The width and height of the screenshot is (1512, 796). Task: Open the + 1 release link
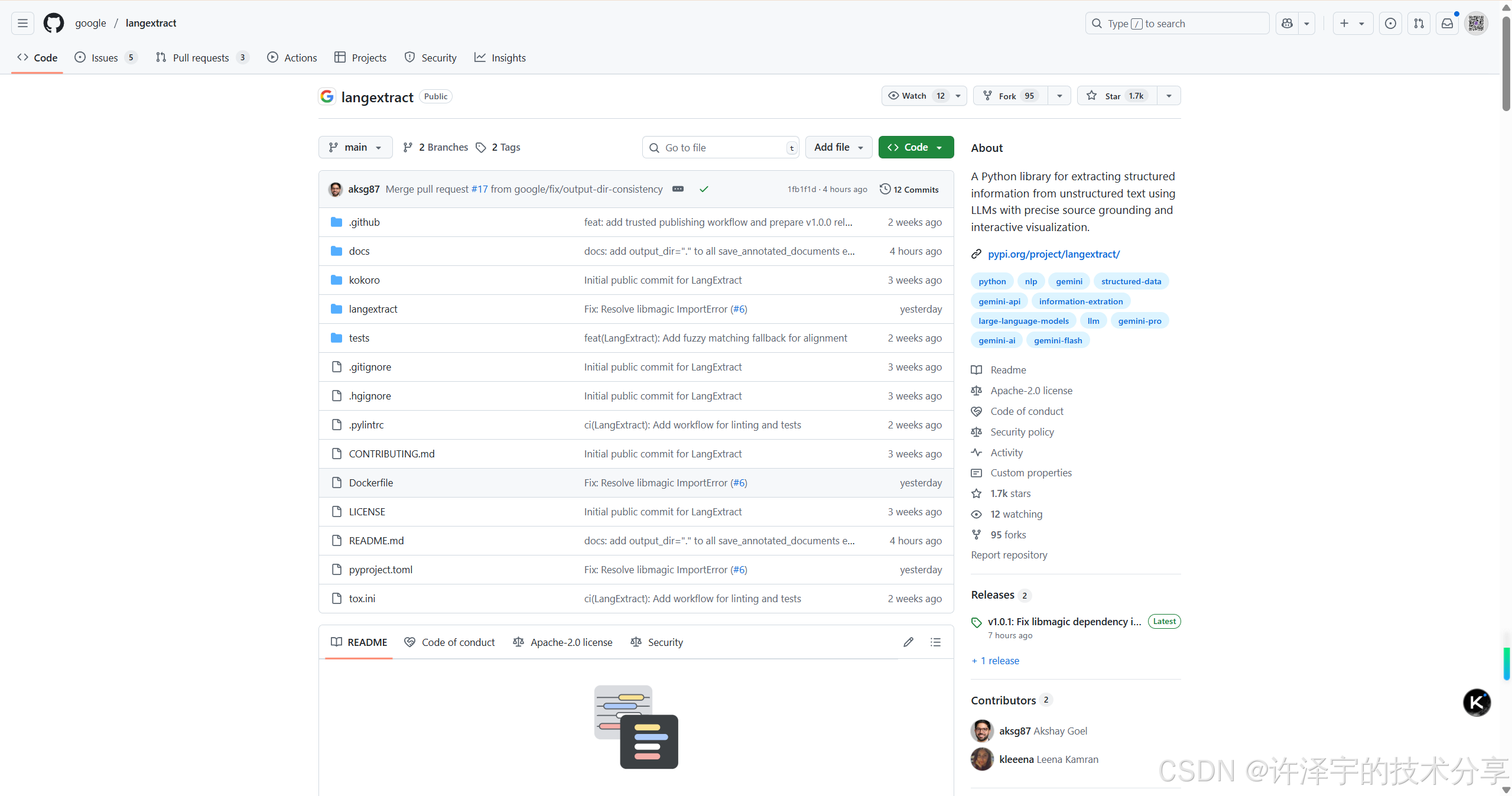coord(995,661)
